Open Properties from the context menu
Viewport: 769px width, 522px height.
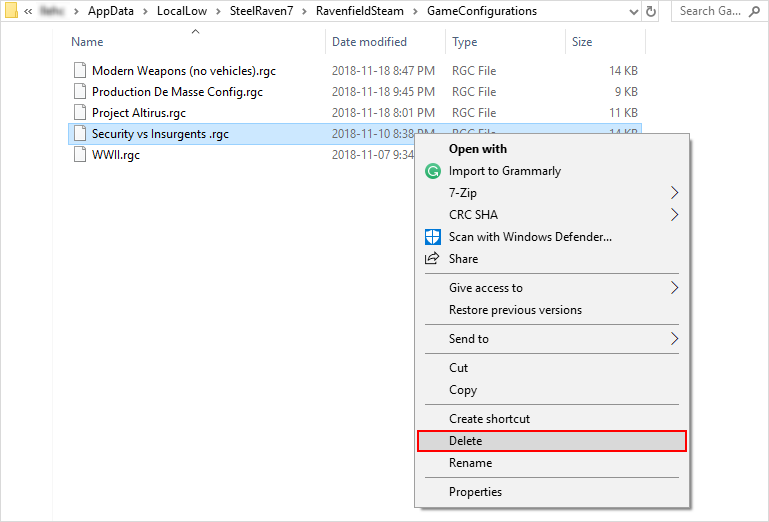click(476, 492)
